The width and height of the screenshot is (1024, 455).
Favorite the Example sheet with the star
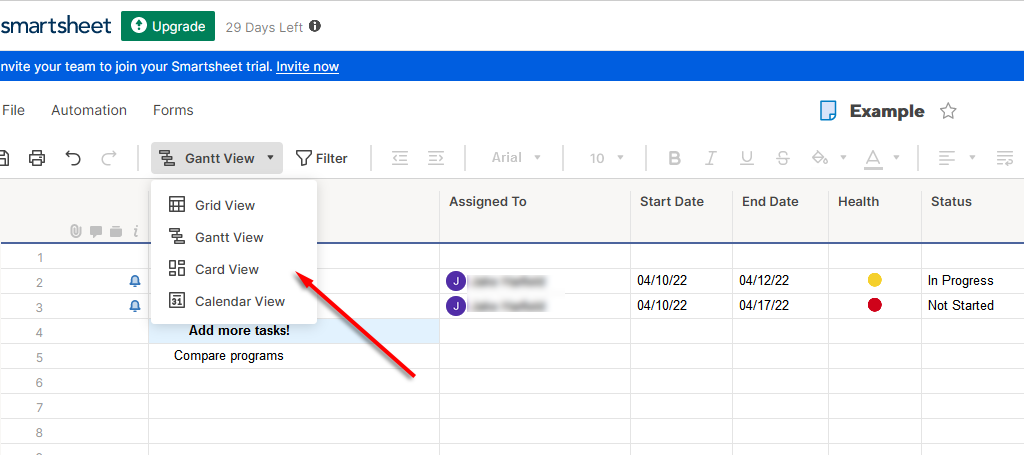click(x=948, y=111)
